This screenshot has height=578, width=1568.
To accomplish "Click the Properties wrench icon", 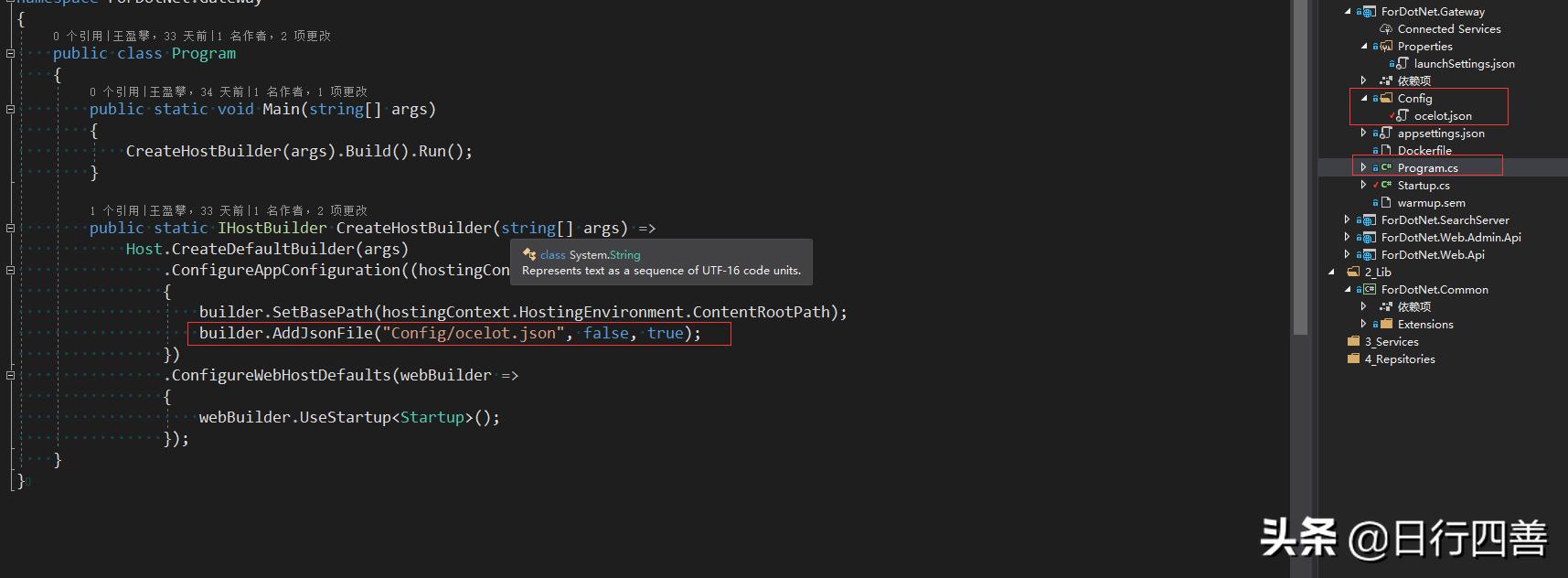I will coord(1386,47).
